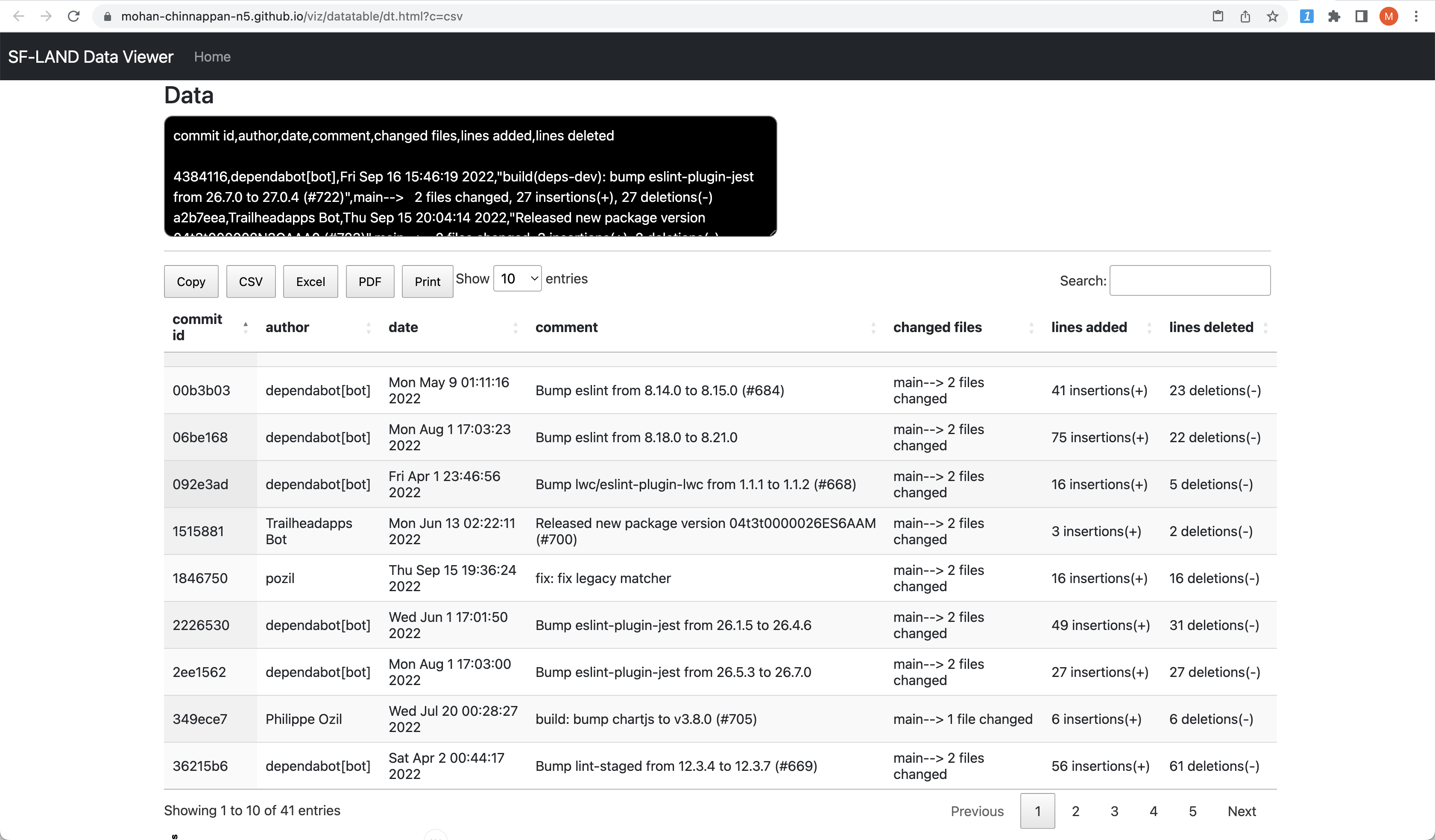Open the blue extension icon
Image resolution: width=1435 pixels, height=840 pixels.
coord(1306,16)
